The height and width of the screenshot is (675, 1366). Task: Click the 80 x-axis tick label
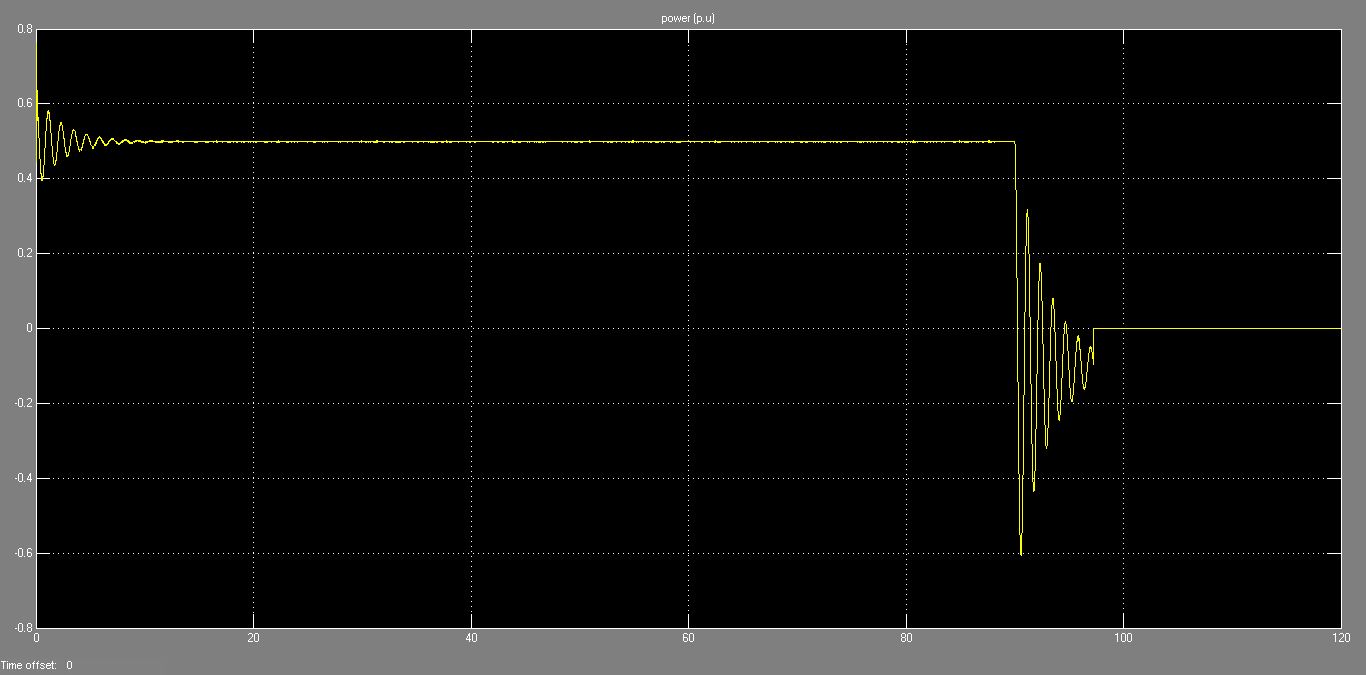[x=906, y=638]
